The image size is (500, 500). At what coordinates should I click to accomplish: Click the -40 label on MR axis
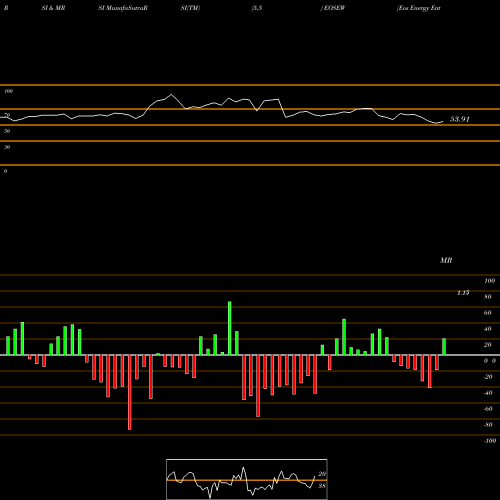click(x=488, y=393)
